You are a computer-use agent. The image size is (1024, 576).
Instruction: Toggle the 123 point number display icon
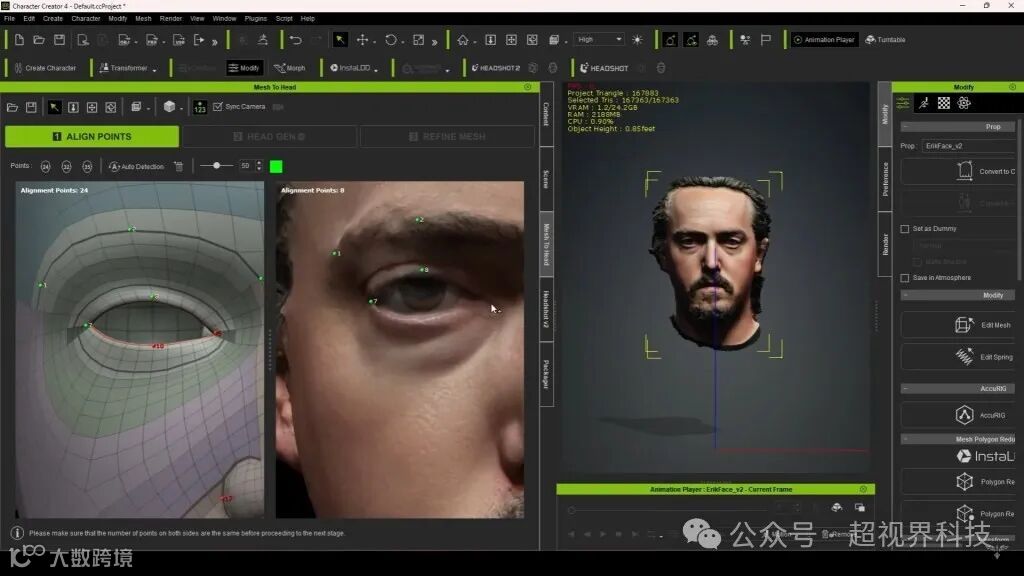tap(200, 107)
